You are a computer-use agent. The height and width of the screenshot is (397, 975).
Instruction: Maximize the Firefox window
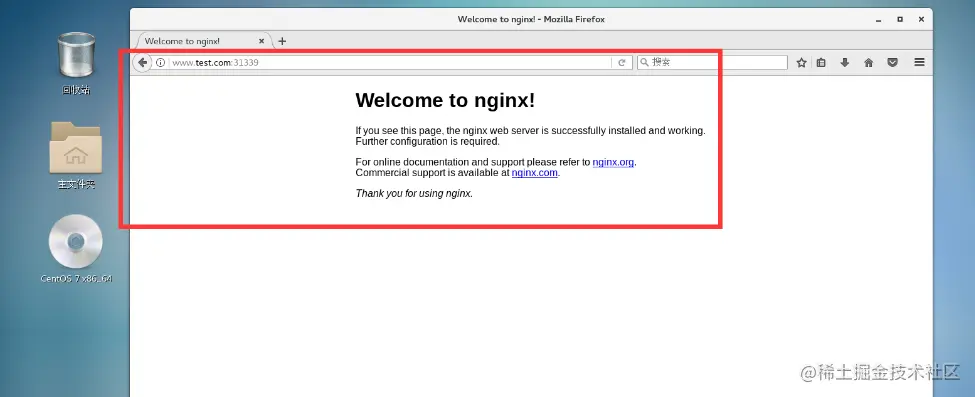pos(900,19)
